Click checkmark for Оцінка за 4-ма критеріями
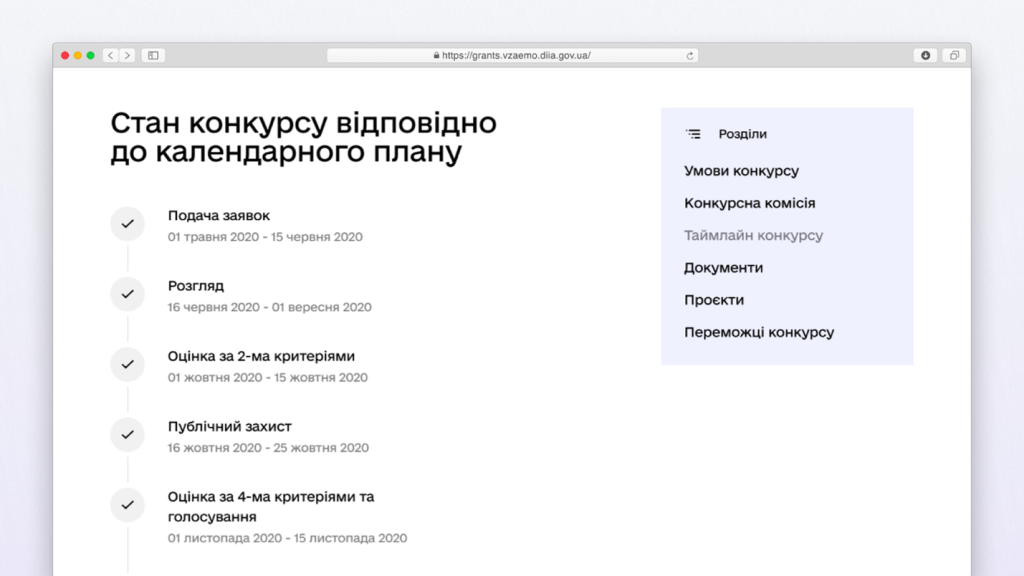The image size is (1024, 576). pos(127,505)
